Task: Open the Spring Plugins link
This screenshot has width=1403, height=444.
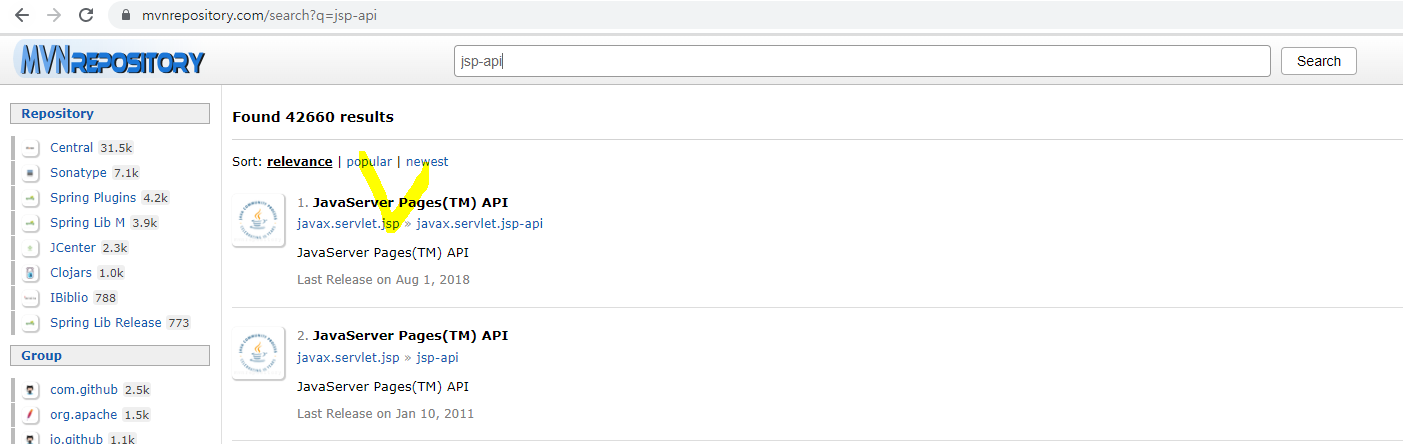Action: 93,198
